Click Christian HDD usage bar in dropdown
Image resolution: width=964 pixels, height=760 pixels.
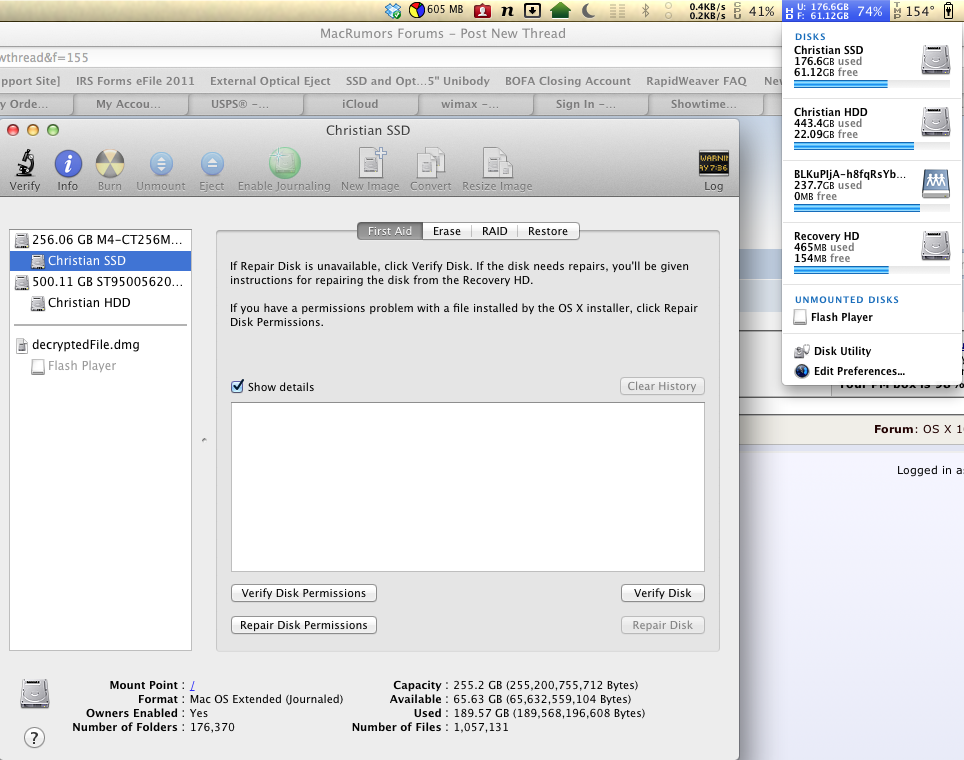[872, 146]
